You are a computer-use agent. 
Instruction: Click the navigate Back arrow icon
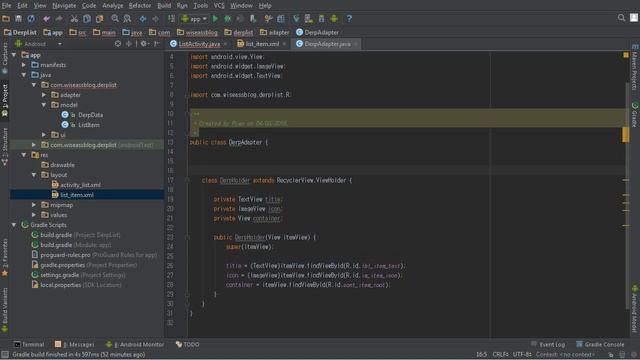click(143, 19)
